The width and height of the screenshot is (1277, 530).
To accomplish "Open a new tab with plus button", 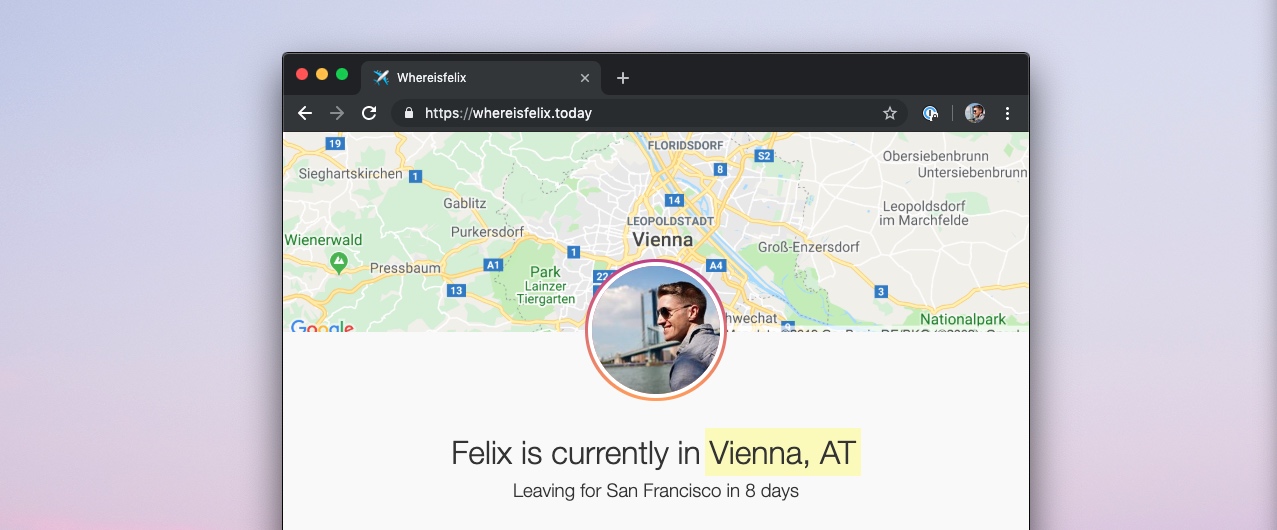I will (623, 78).
